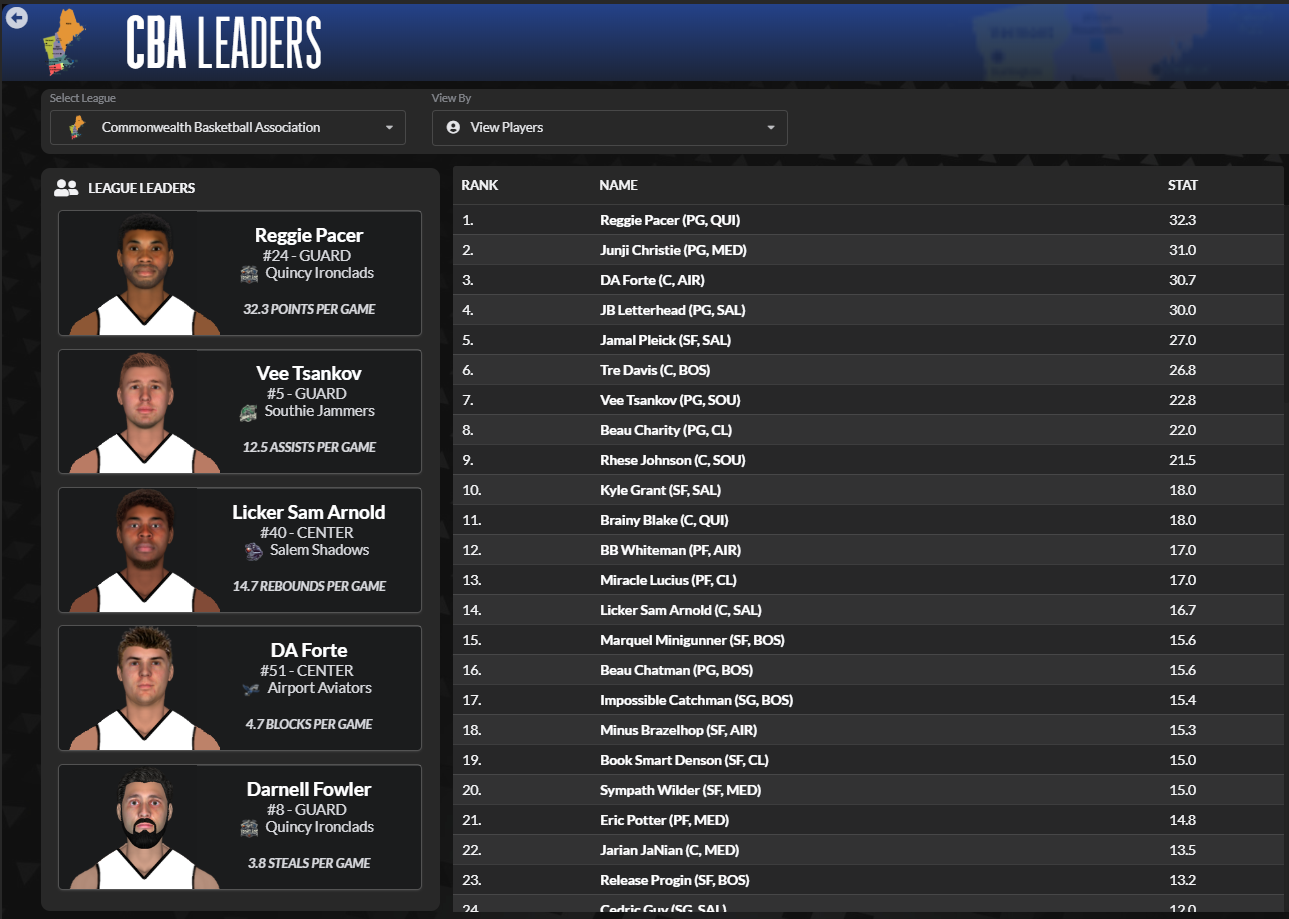The image size is (1289, 919).
Task: Sort by the NAME column header
Action: pyautogui.click(x=618, y=185)
